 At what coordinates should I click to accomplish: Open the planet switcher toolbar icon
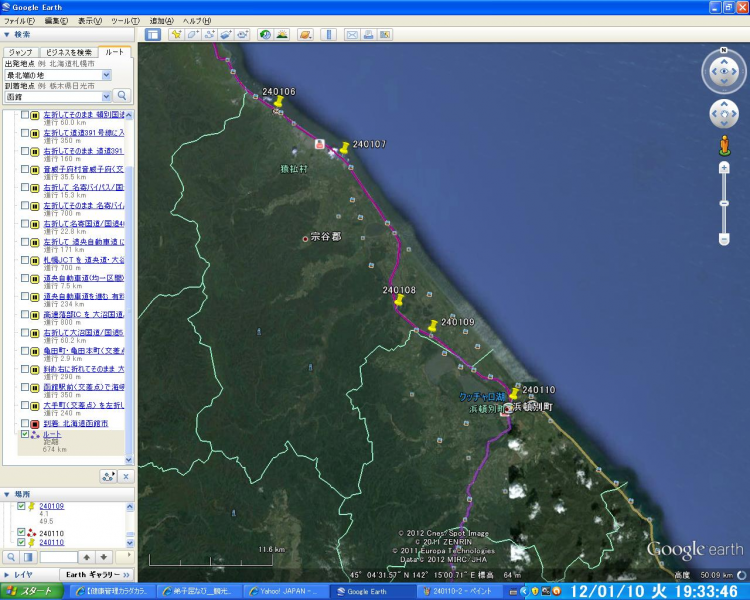pos(305,34)
